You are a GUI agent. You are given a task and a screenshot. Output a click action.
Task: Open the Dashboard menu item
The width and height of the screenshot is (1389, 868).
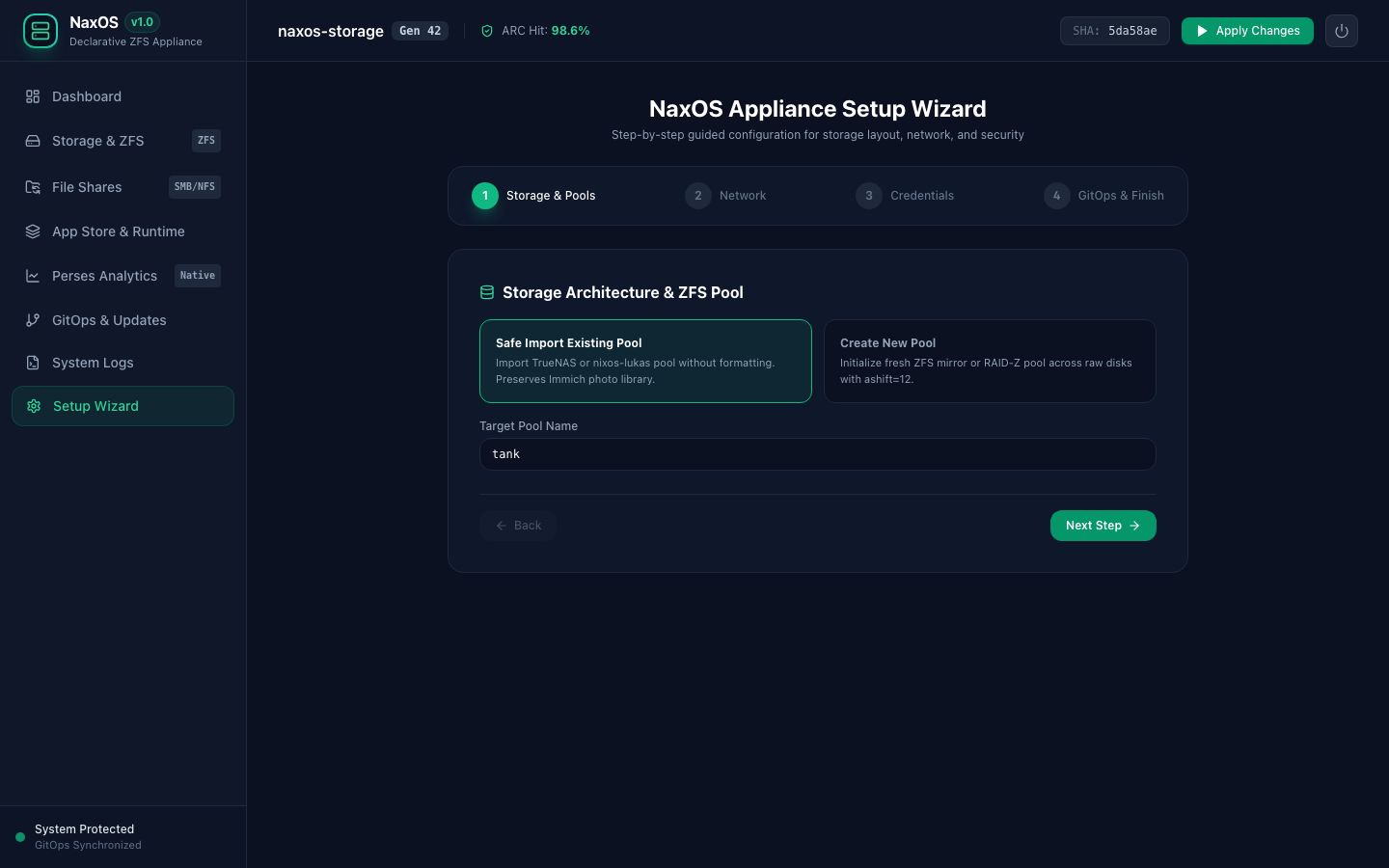click(x=123, y=96)
